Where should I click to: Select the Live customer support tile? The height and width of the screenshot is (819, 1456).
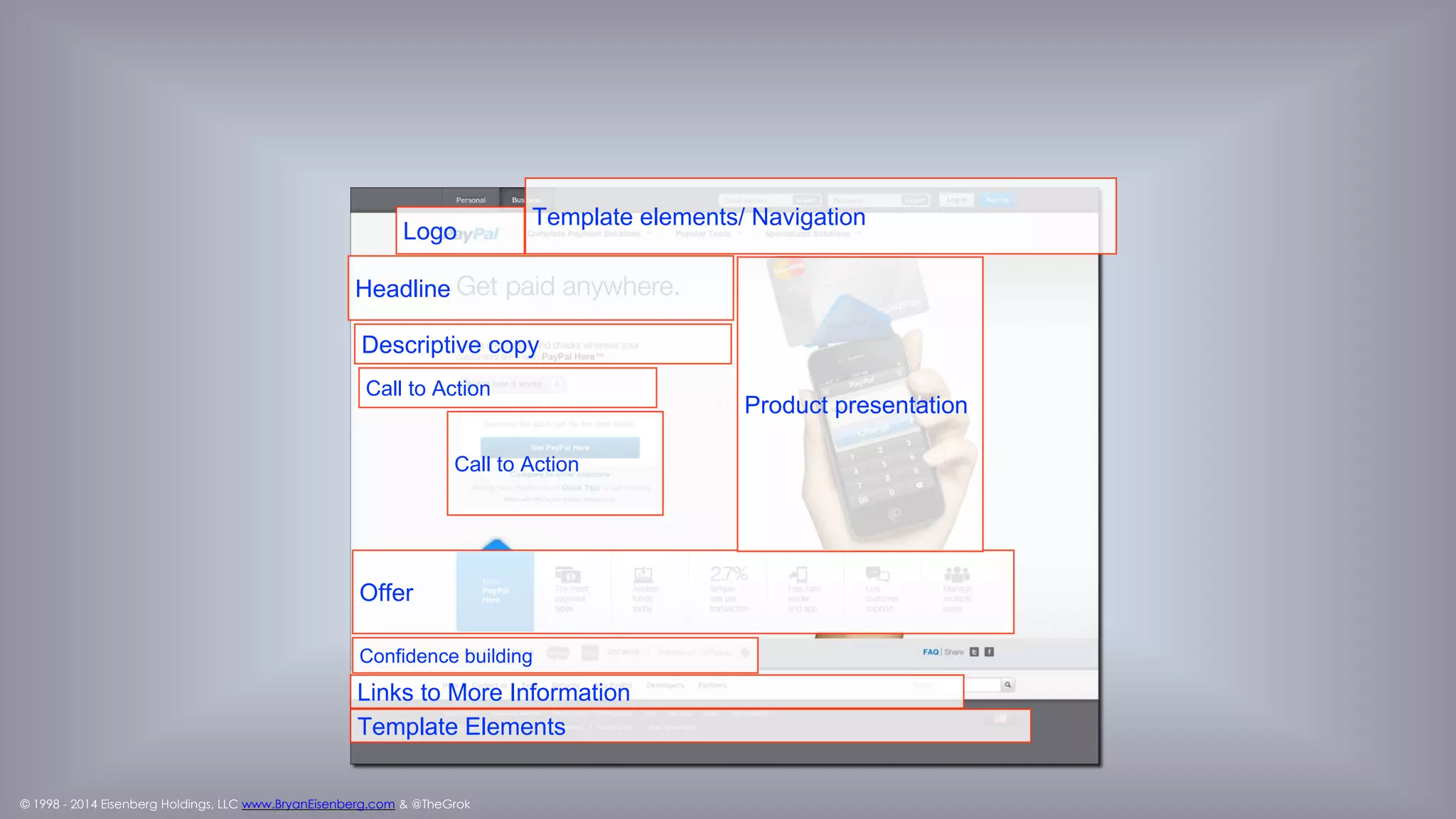tap(881, 591)
